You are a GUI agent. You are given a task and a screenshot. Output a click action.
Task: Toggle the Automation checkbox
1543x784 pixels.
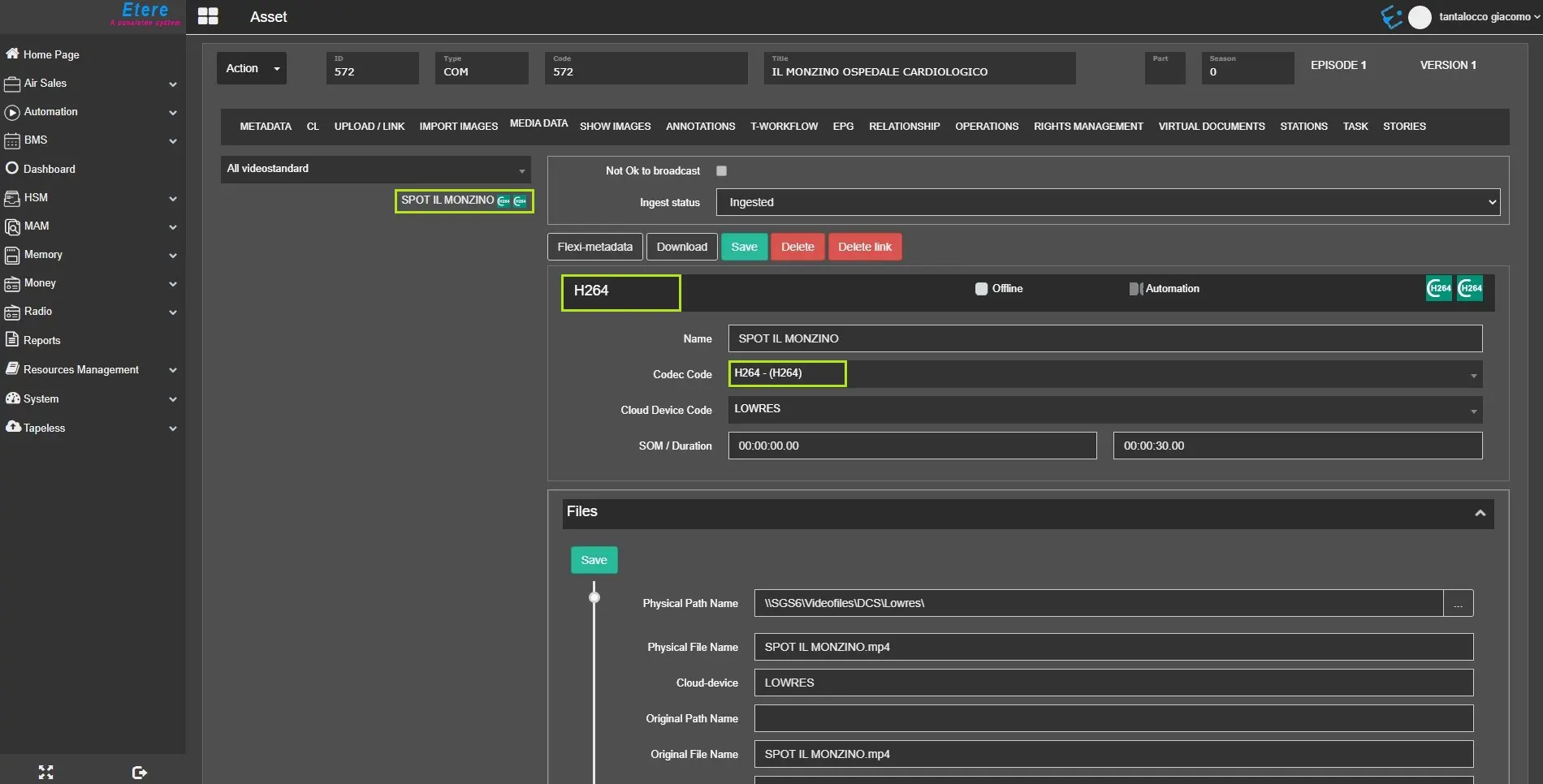coord(1135,289)
